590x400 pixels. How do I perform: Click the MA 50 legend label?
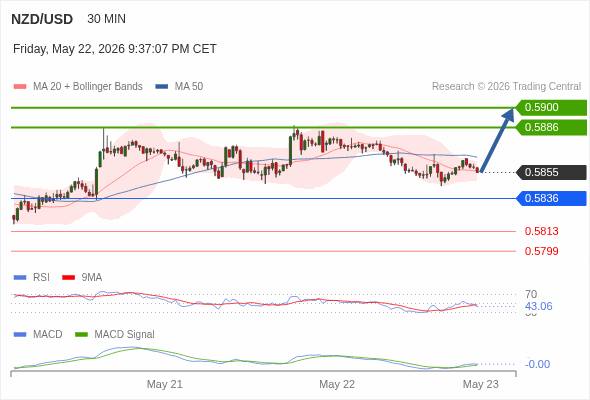189,87
